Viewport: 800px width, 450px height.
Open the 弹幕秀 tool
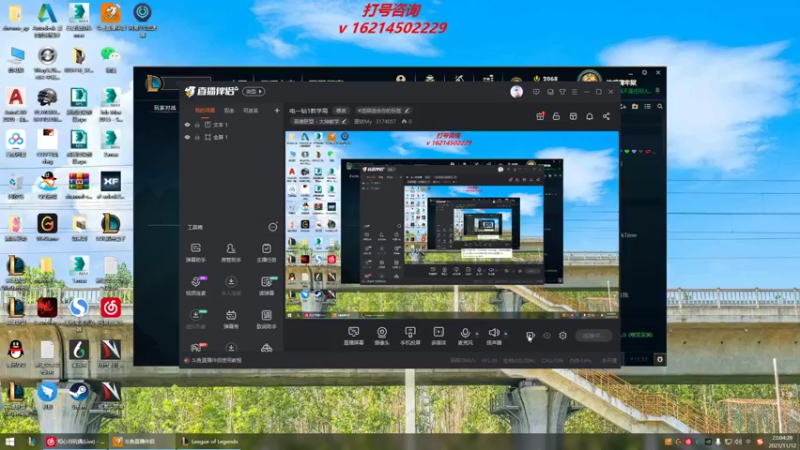(x=231, y=319)
